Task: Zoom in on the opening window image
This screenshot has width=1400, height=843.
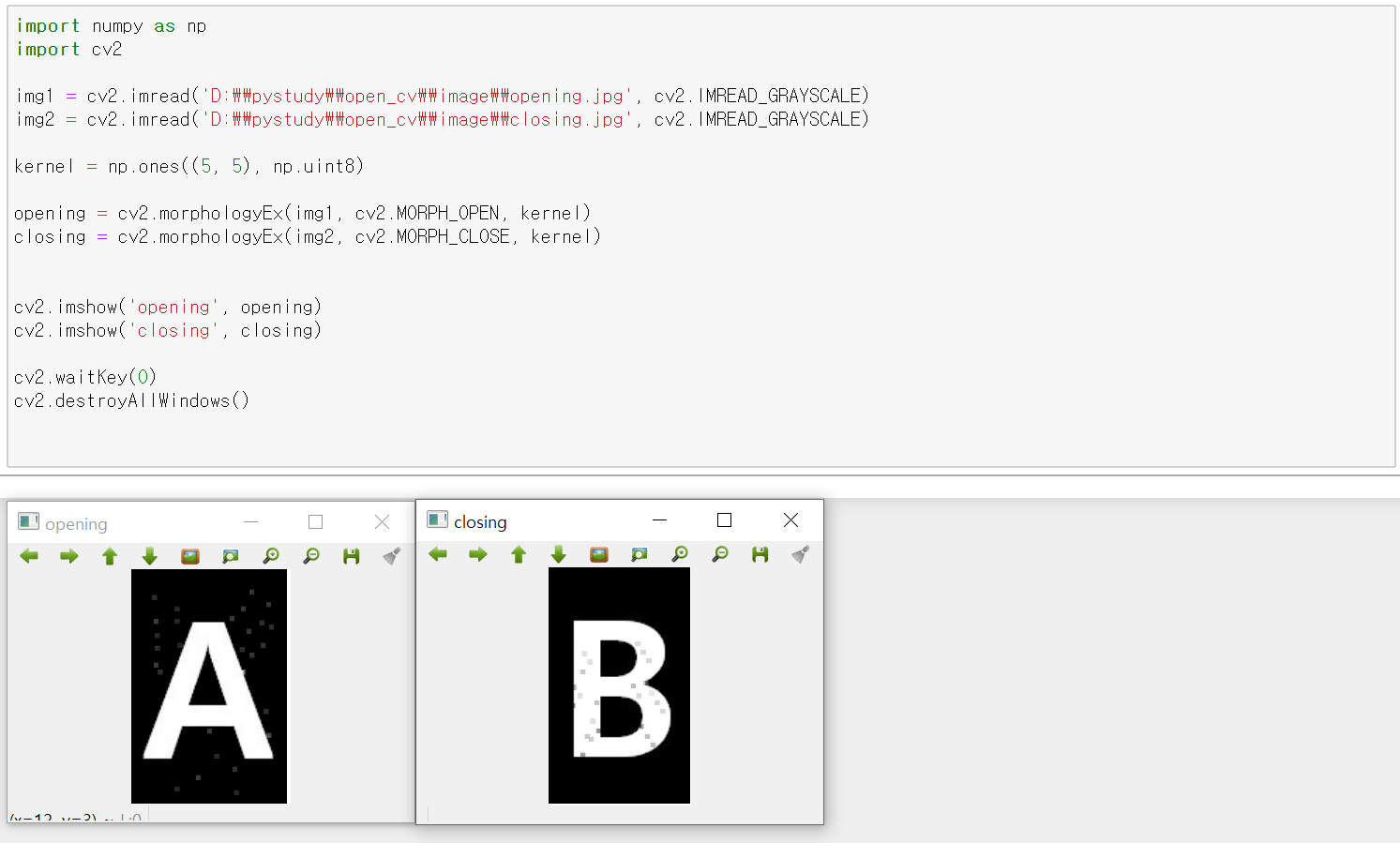Action: point(271,556)
